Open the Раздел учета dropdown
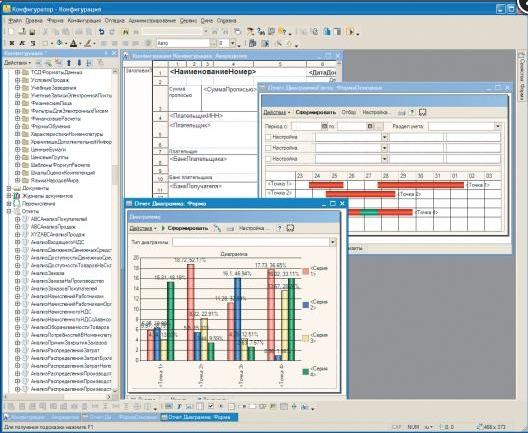Screen dimensions: 528x433 (498, 126)
